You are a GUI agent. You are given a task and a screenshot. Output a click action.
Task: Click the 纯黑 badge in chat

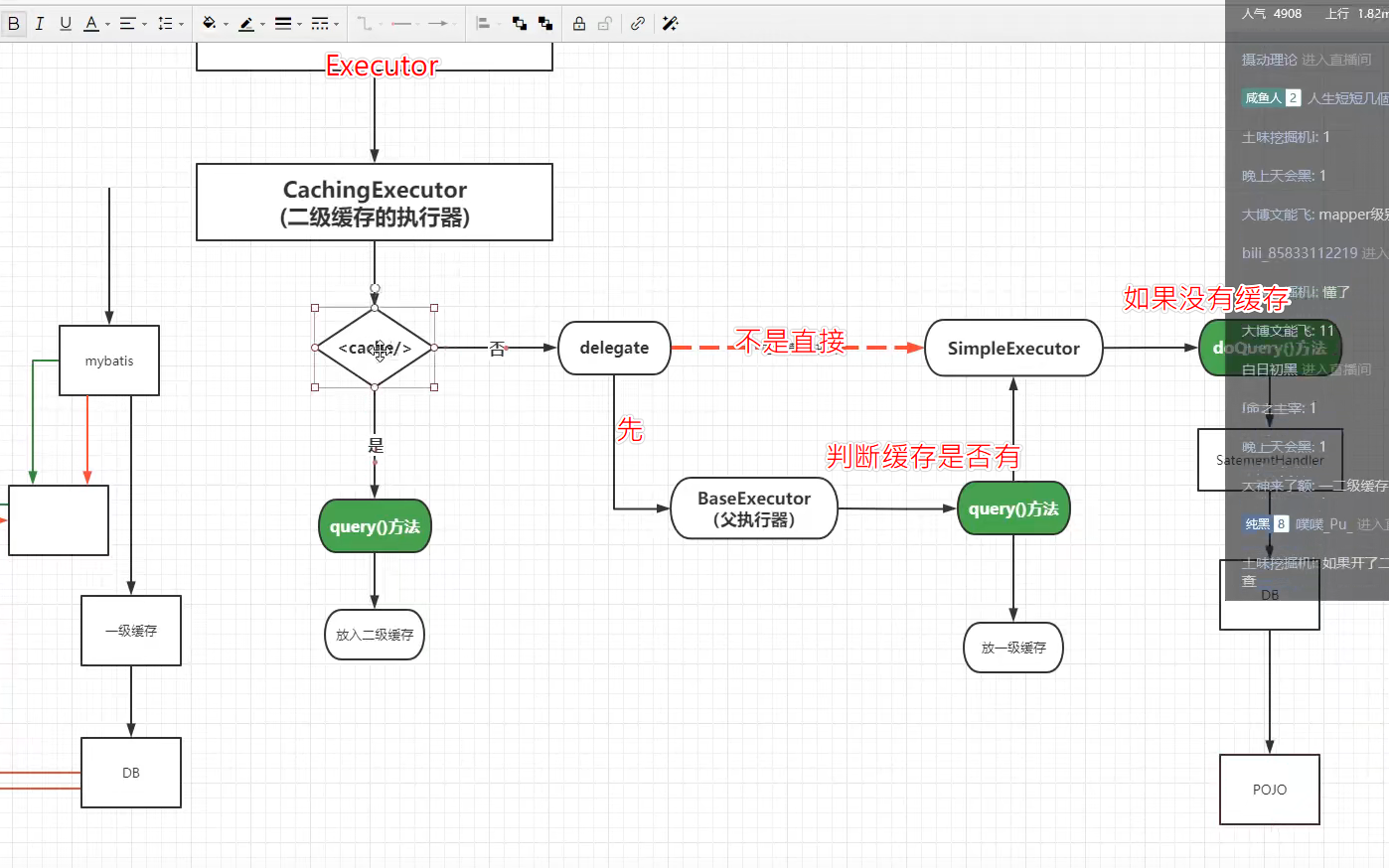click(x=1266, y=523)
